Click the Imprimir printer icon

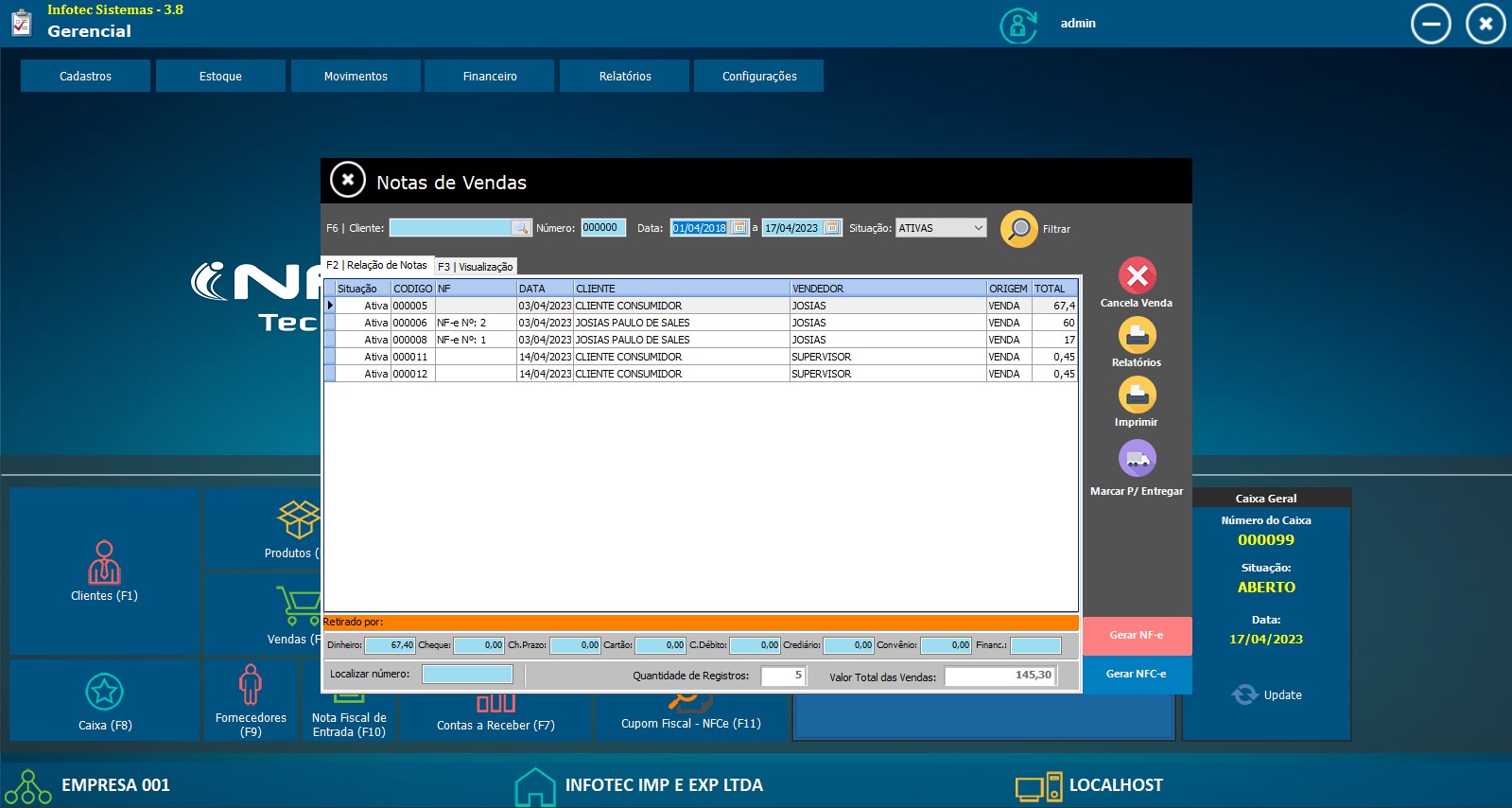pyautogui.click(x=1137, y=395)
